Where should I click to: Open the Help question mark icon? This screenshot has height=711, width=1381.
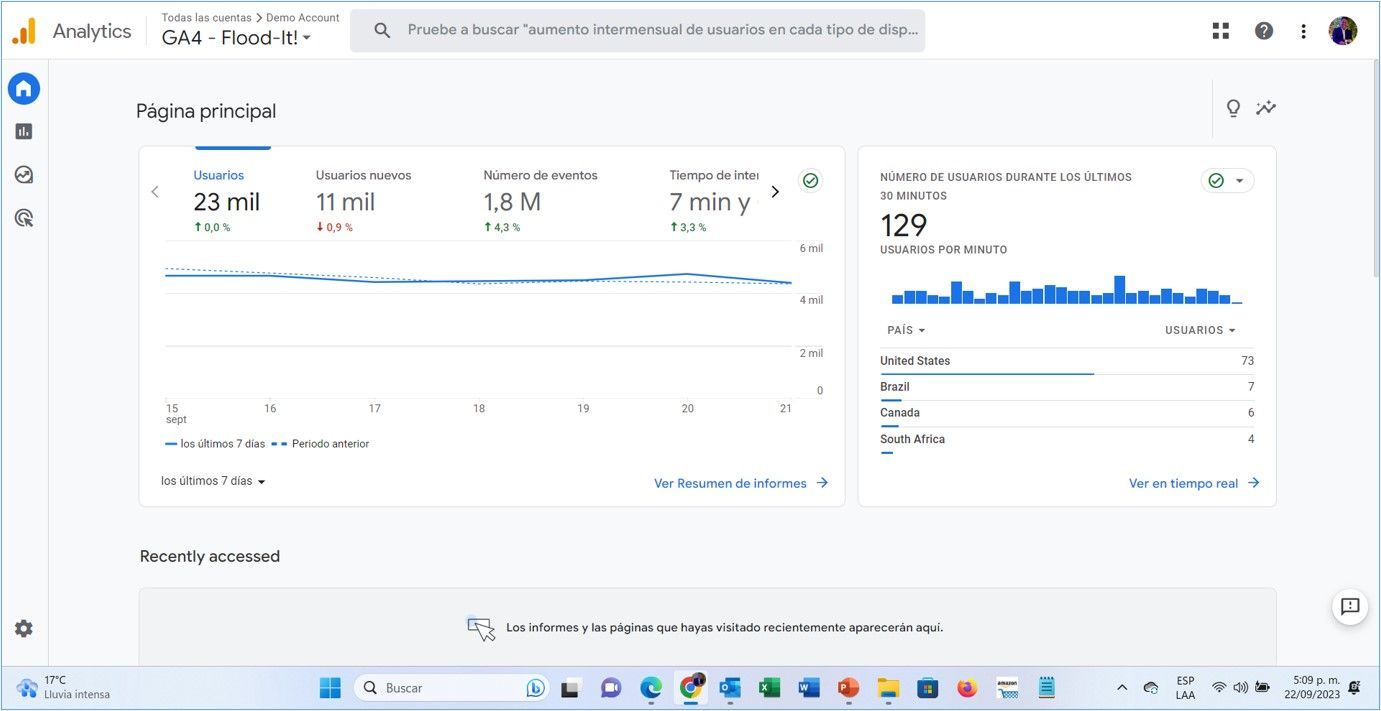coord(1264,31)
